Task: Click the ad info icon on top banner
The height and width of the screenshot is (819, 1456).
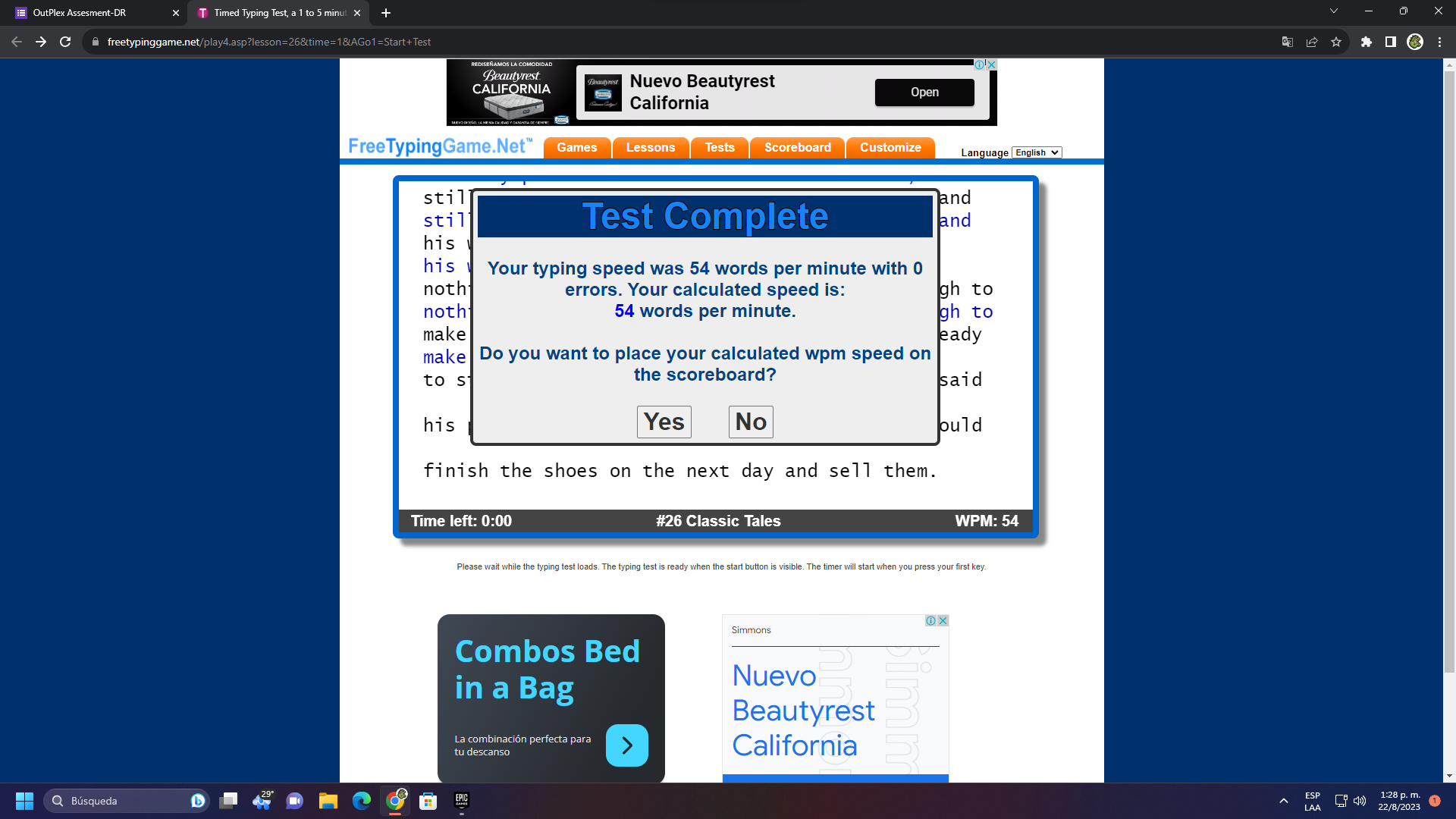Action: tap(980, 64)
